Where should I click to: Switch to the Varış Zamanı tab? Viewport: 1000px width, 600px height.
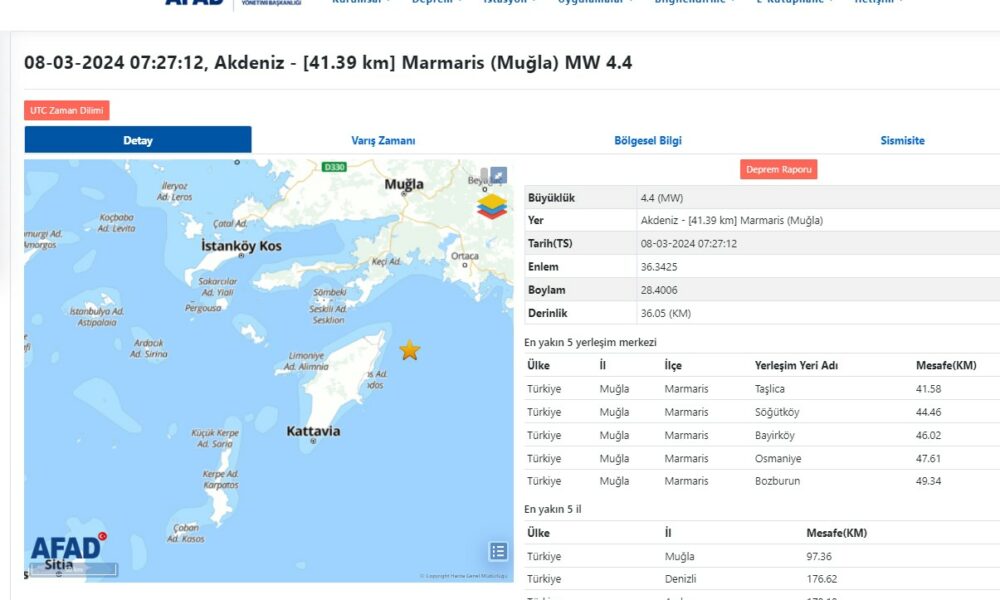383,141
